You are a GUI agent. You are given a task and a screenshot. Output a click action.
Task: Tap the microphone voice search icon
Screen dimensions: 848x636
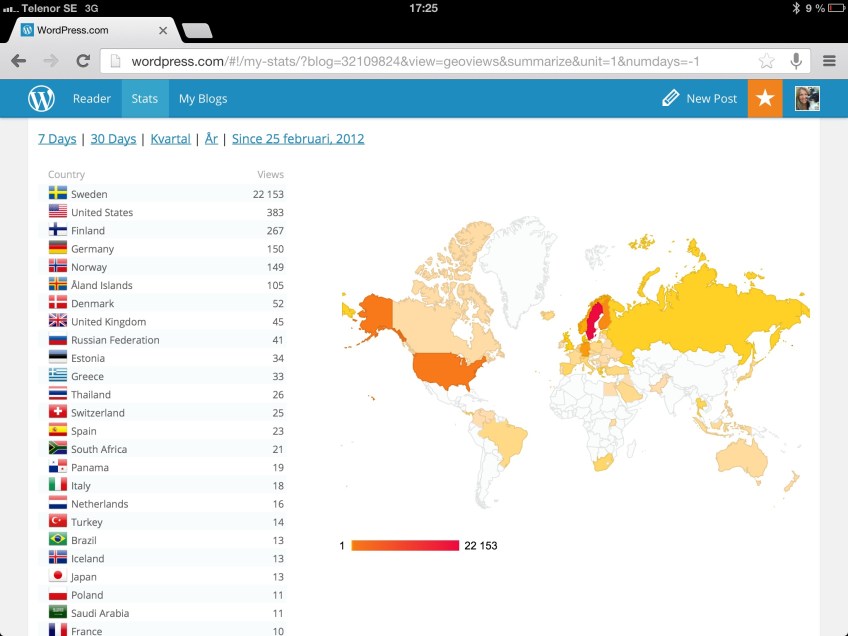pos(796,61)
